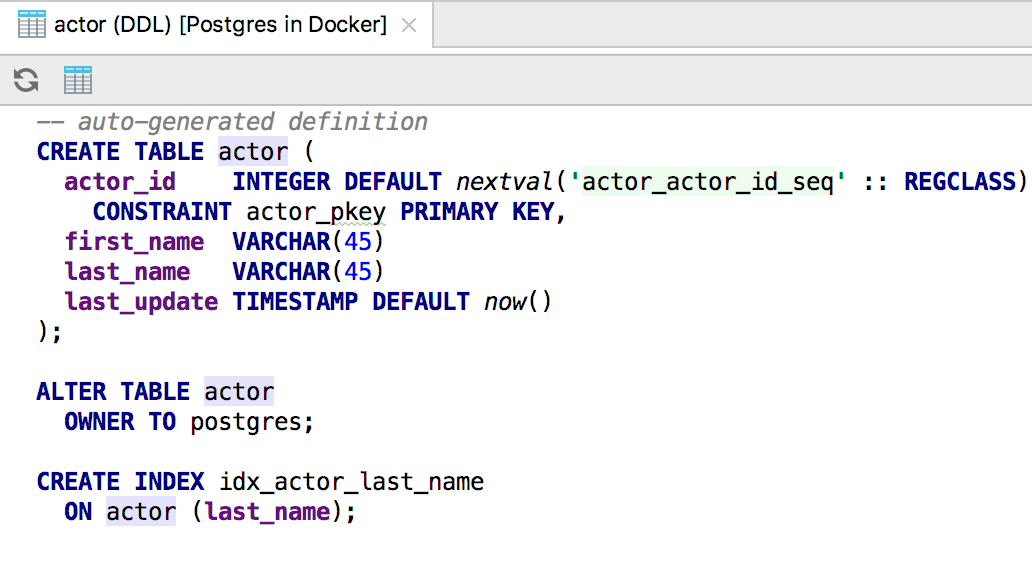Click the now() function call

point(518,301)
